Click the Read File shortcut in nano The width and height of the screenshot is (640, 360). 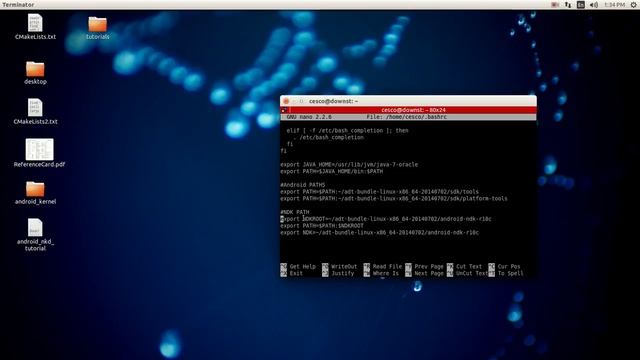tap(382, 267)
